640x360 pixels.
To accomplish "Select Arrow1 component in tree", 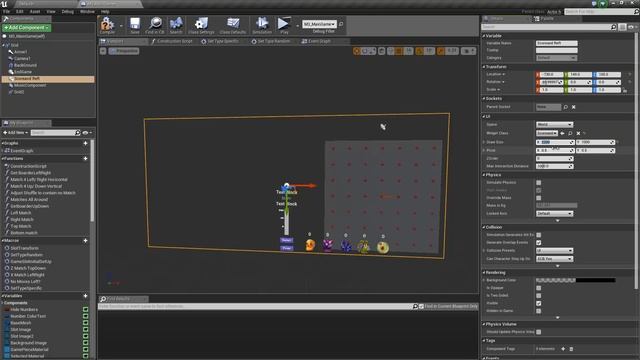I will [20, 52].
